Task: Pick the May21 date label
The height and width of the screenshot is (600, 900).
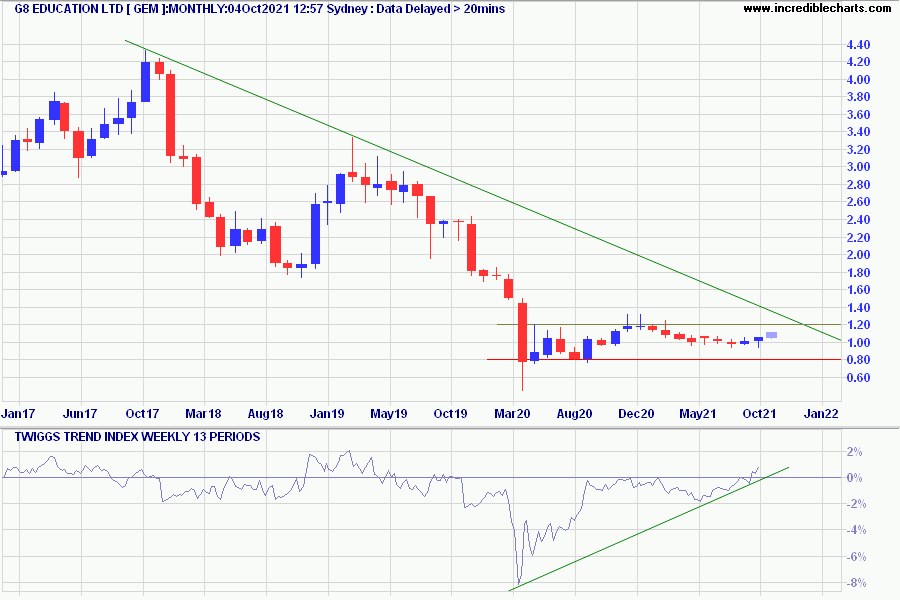Action: pyautogui.click(x=698, y=413)
